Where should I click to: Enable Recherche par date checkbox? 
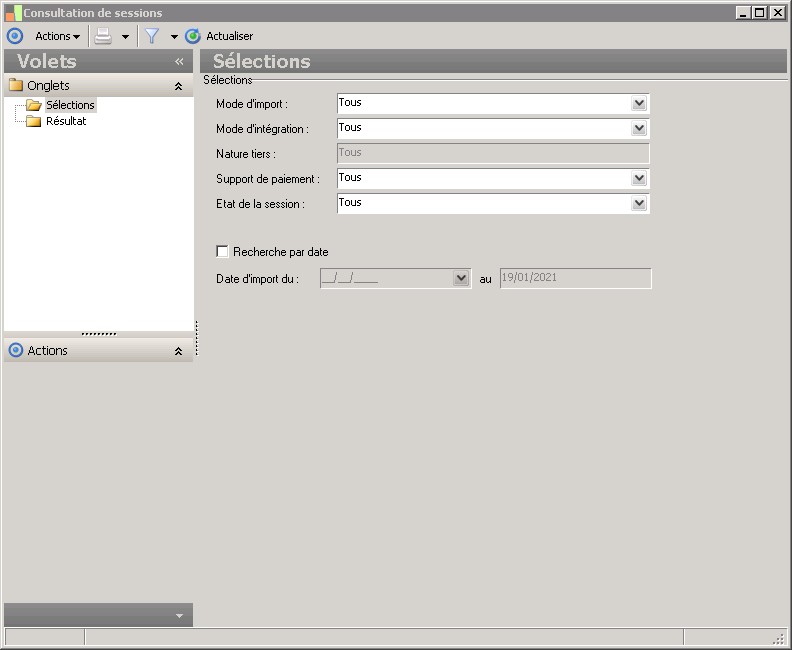(222, 252)
